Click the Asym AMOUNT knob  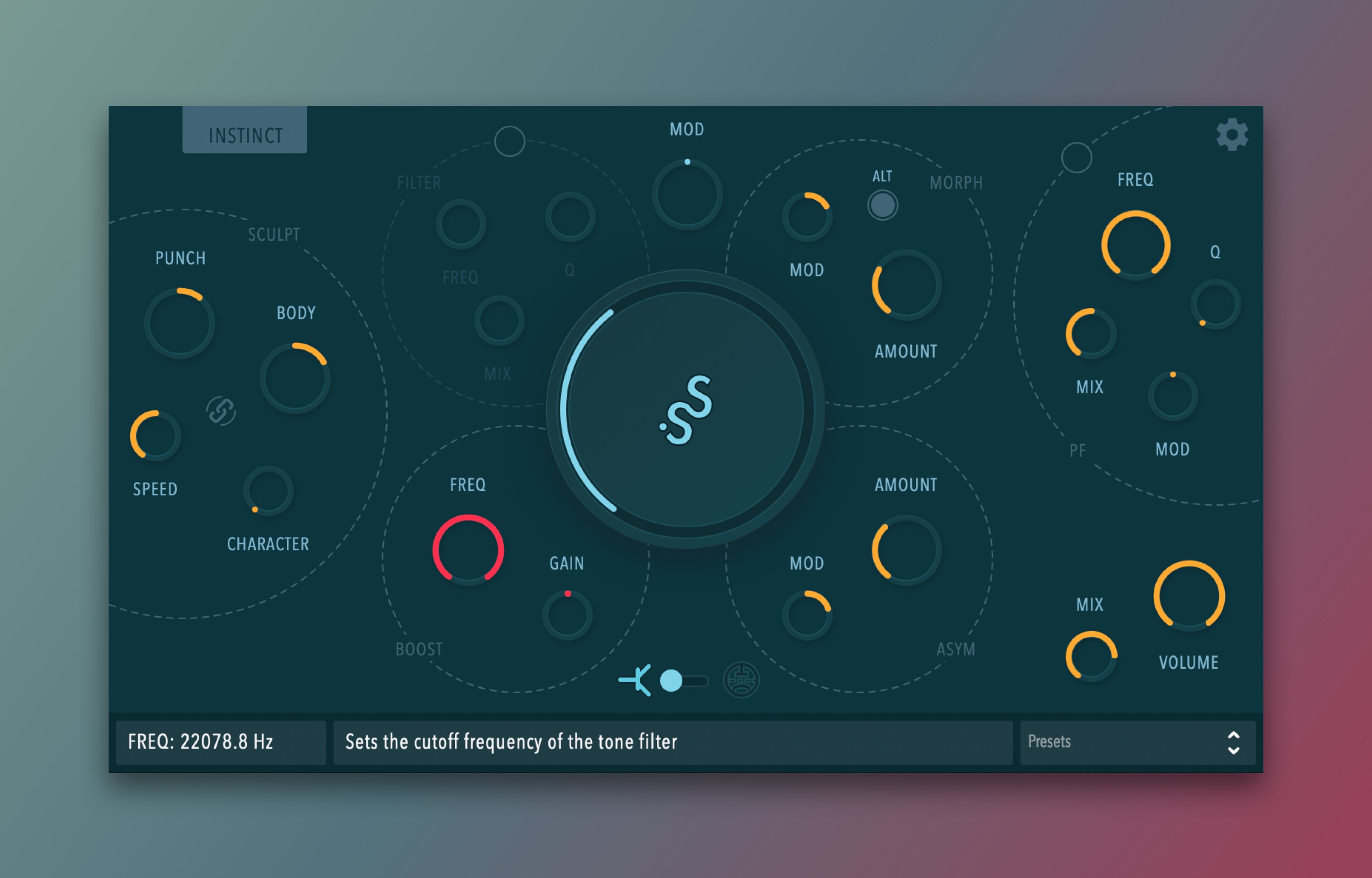906,550
